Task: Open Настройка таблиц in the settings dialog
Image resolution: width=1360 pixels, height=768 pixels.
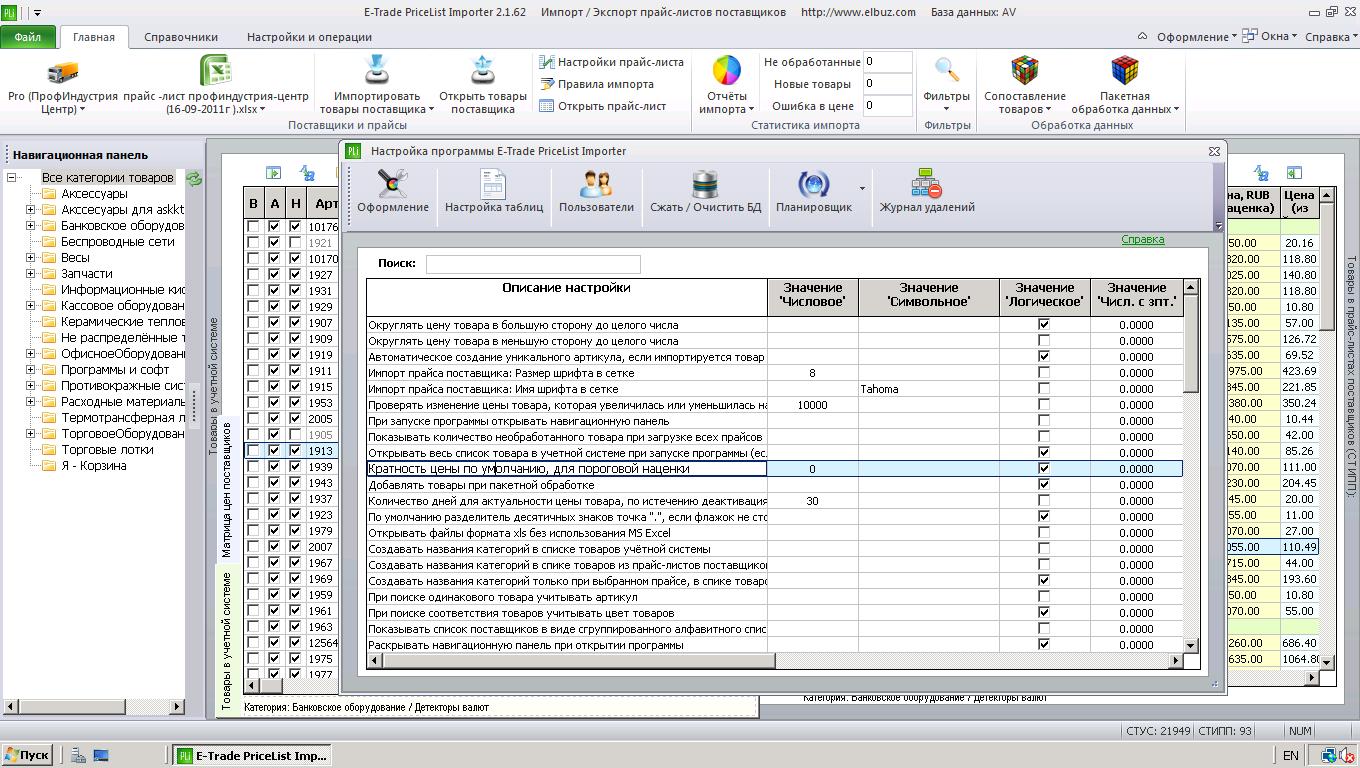Action: (494, 191)
